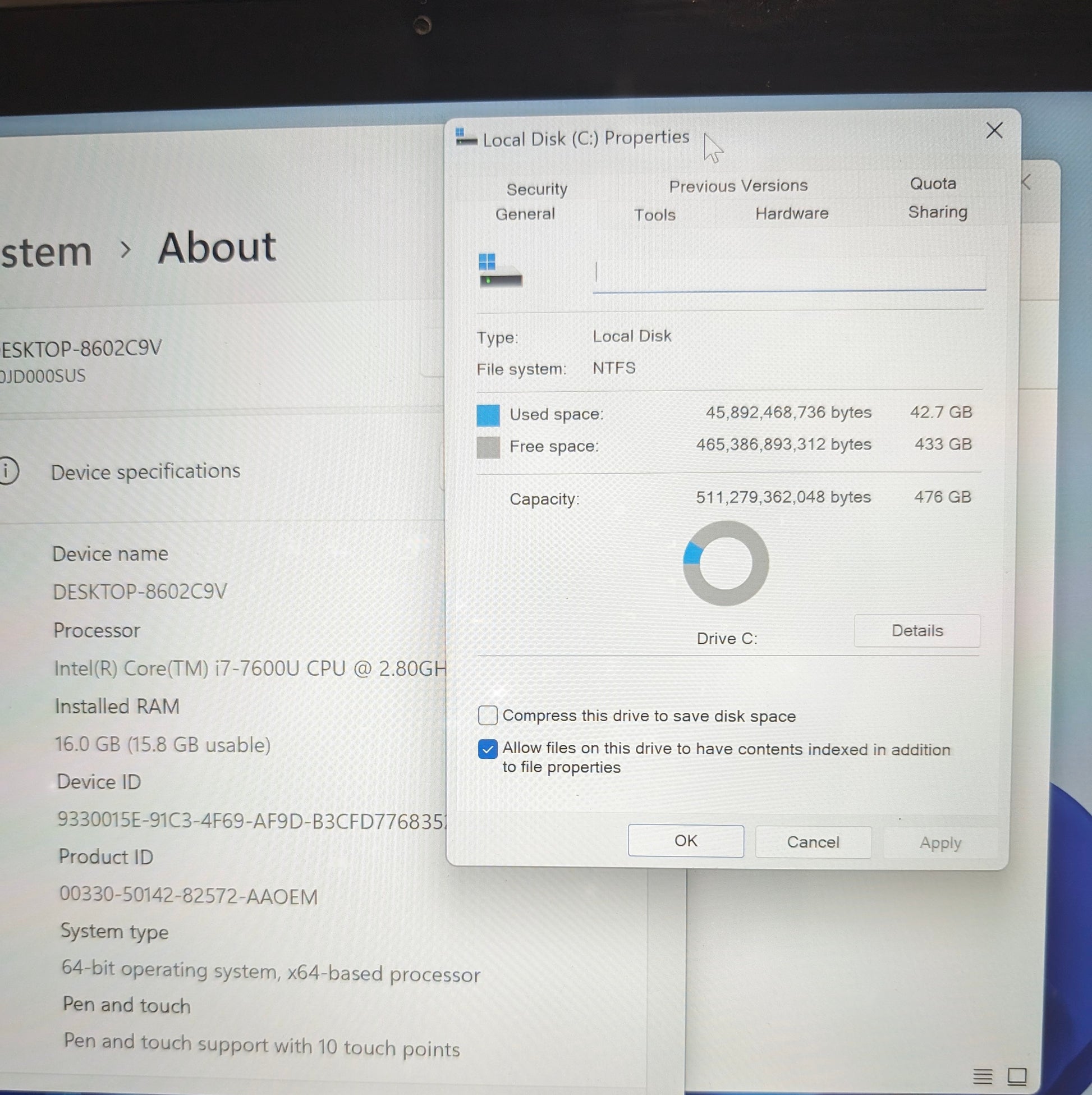Click 16.0 GB installed RAM value
This screenshot has height=1095, width=1092.
tap(163, 745)
